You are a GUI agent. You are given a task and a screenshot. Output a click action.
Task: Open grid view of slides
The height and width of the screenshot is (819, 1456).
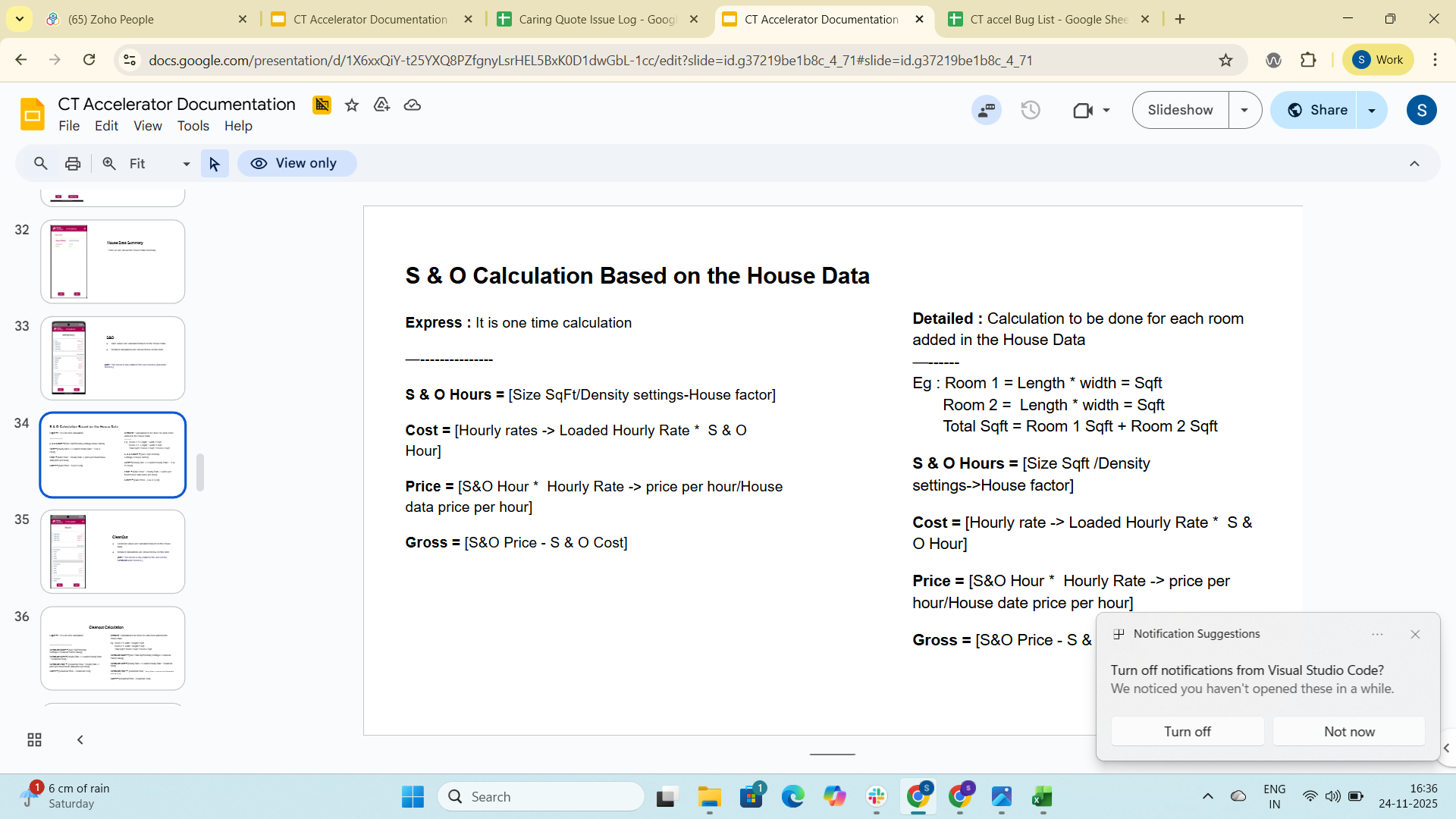coord(34,740)
